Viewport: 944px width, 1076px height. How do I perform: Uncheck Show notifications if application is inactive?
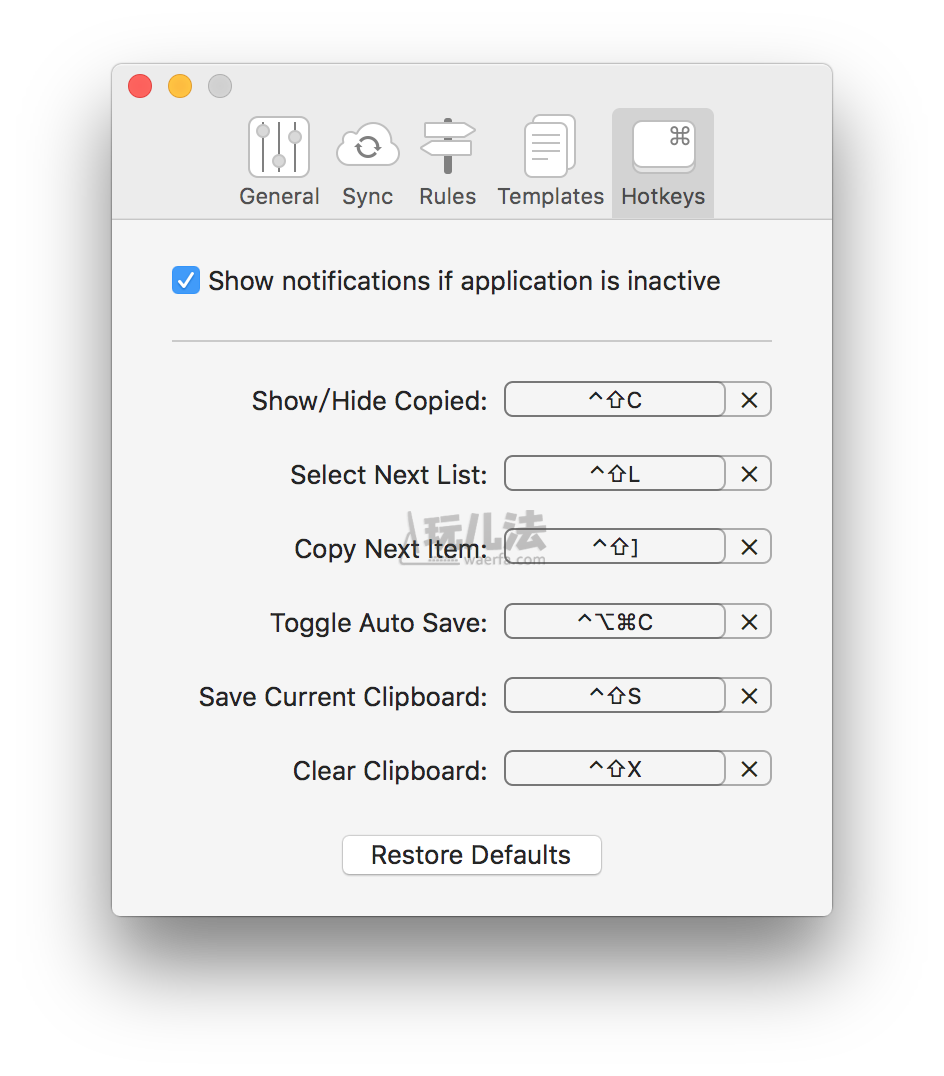point(186,281)
